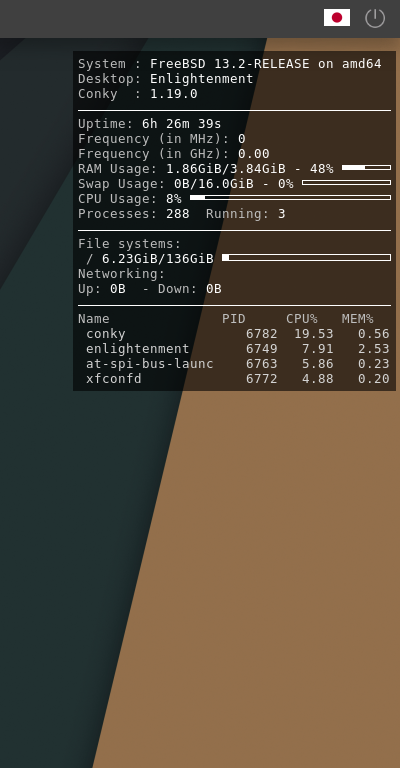Click the root filesystem usage bar
The height and width of the screenshot is (768, 400).
point(306,258)
